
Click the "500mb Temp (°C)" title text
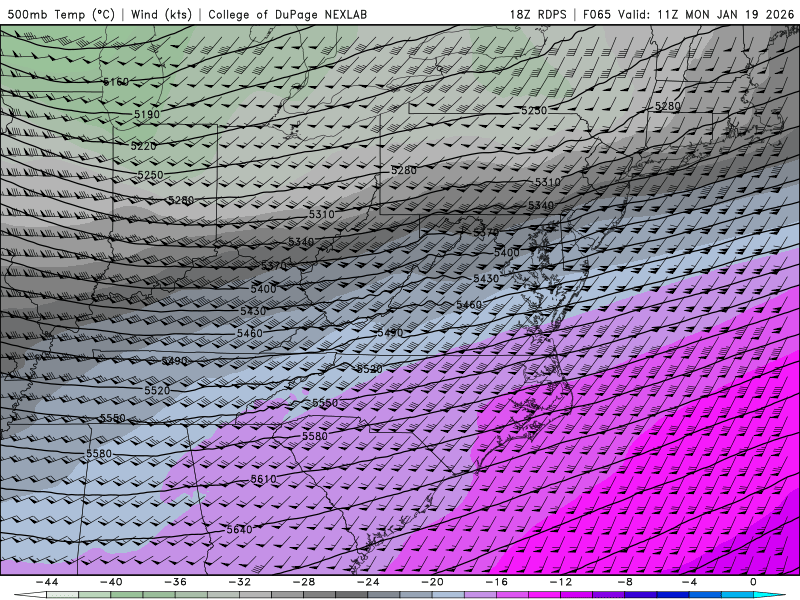coord(61,14)
